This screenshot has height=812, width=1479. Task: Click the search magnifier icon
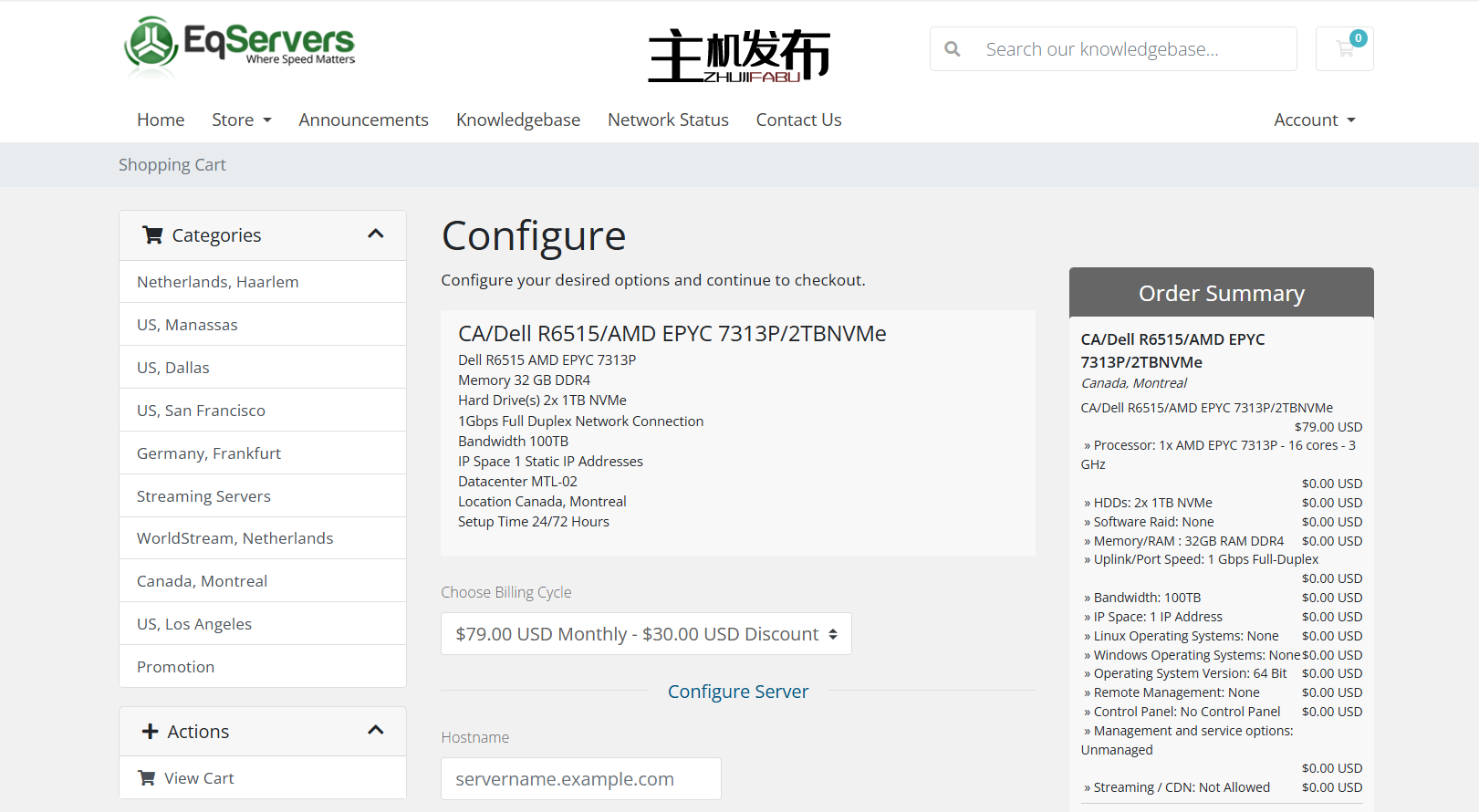tap(953, 49)
